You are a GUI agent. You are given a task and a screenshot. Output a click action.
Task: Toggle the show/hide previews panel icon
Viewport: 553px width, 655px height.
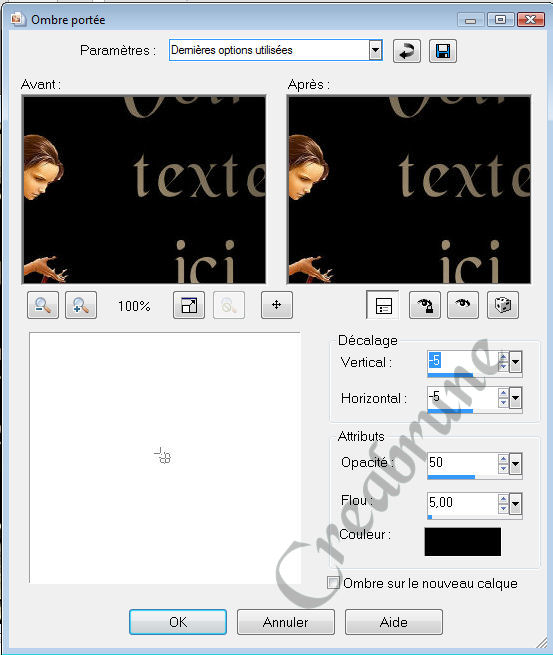(383, 305)
